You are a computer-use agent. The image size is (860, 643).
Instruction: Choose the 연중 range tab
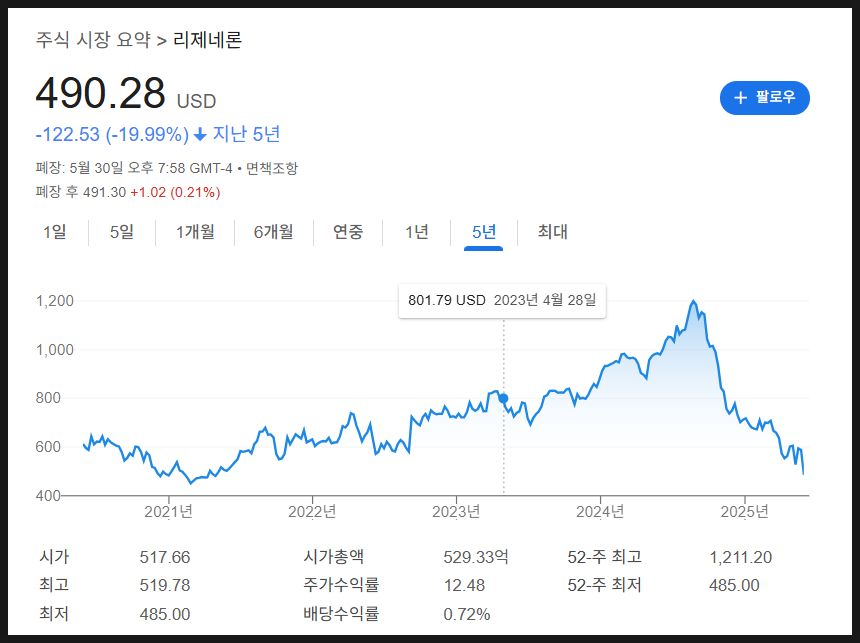click(x=348, y=232)
